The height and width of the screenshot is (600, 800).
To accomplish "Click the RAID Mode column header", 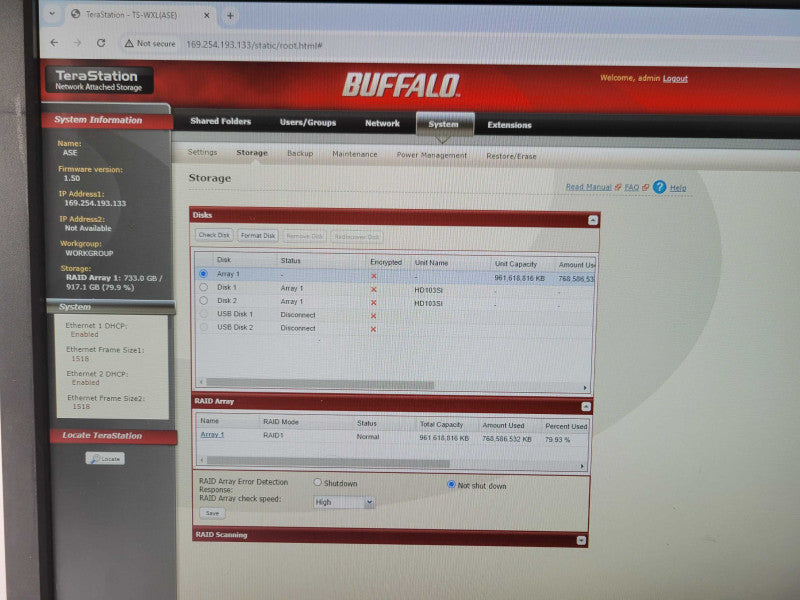I will click(x=281, y=422).
